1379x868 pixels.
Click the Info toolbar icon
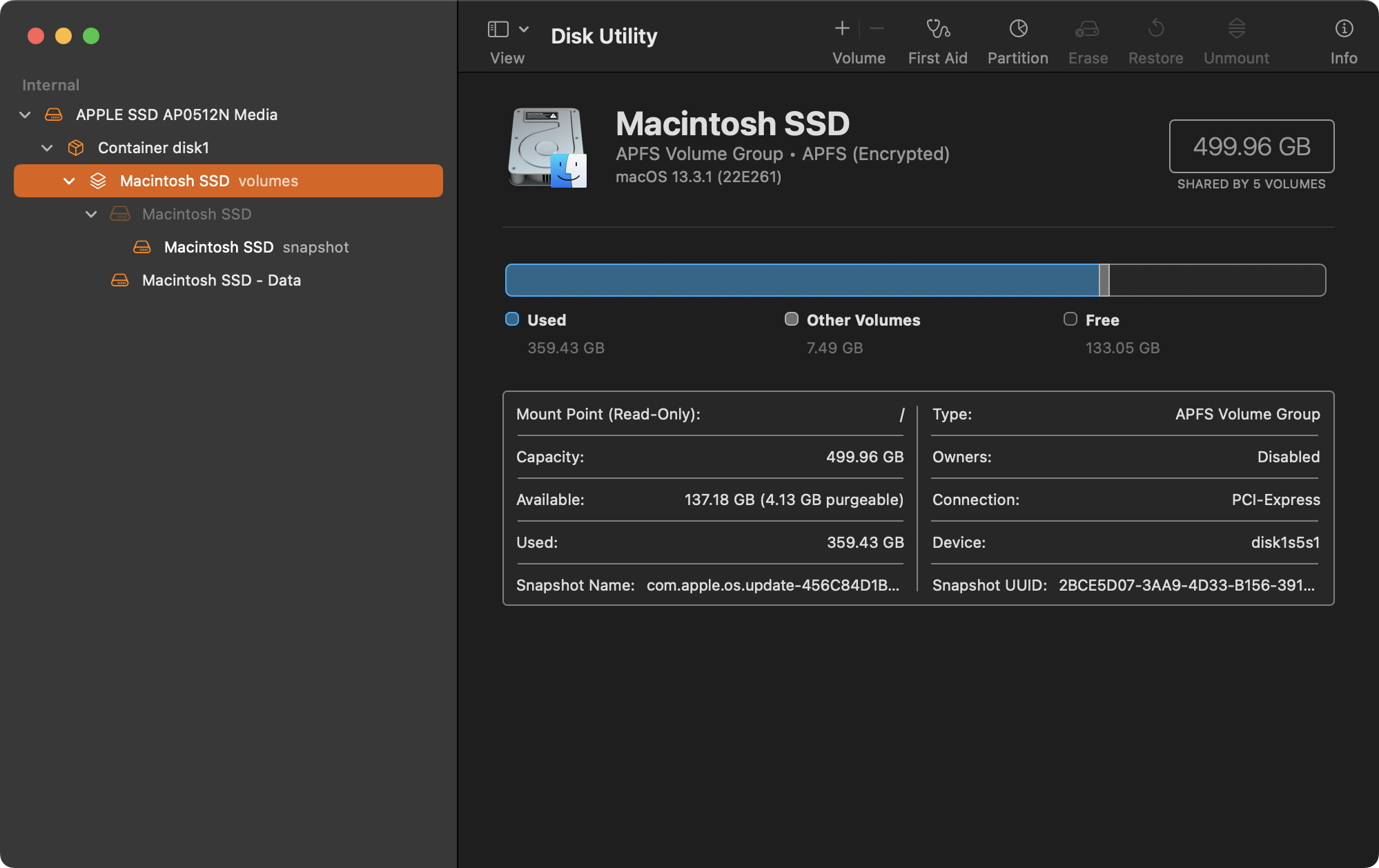(1343, 29)
